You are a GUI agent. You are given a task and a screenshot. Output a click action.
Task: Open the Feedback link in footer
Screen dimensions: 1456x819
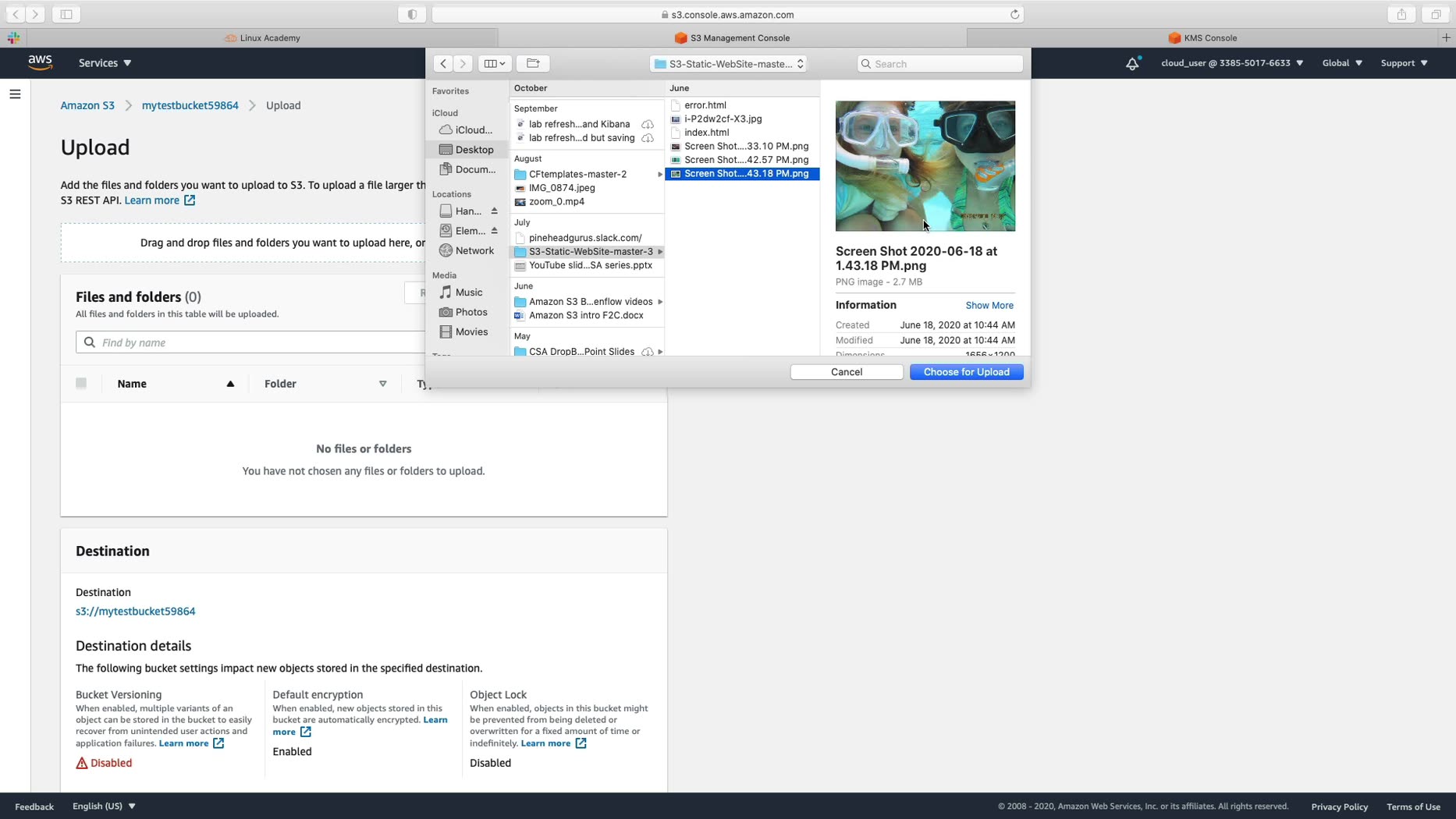pos(34,807)
